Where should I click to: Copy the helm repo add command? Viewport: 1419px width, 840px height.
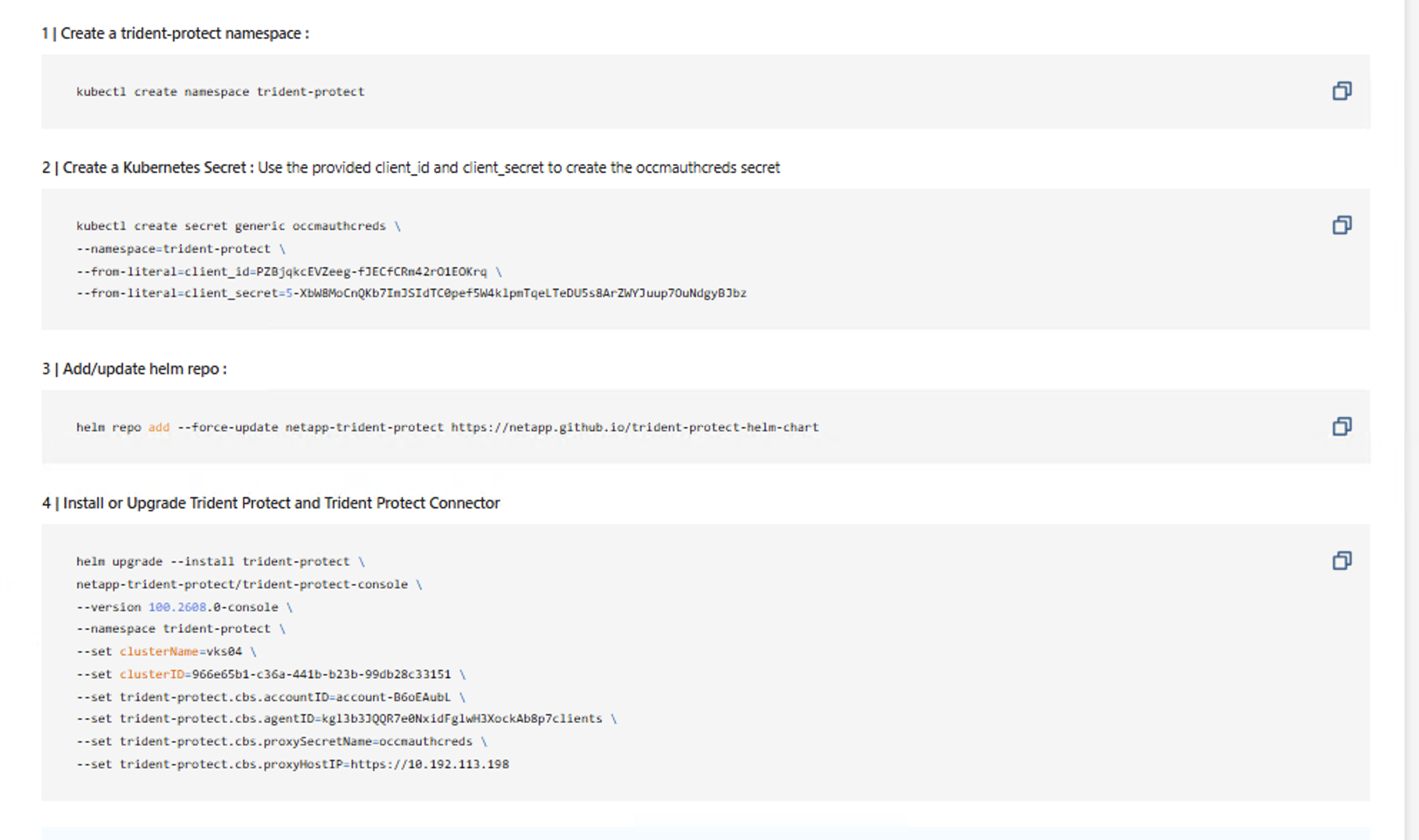tap(1342, 426)
